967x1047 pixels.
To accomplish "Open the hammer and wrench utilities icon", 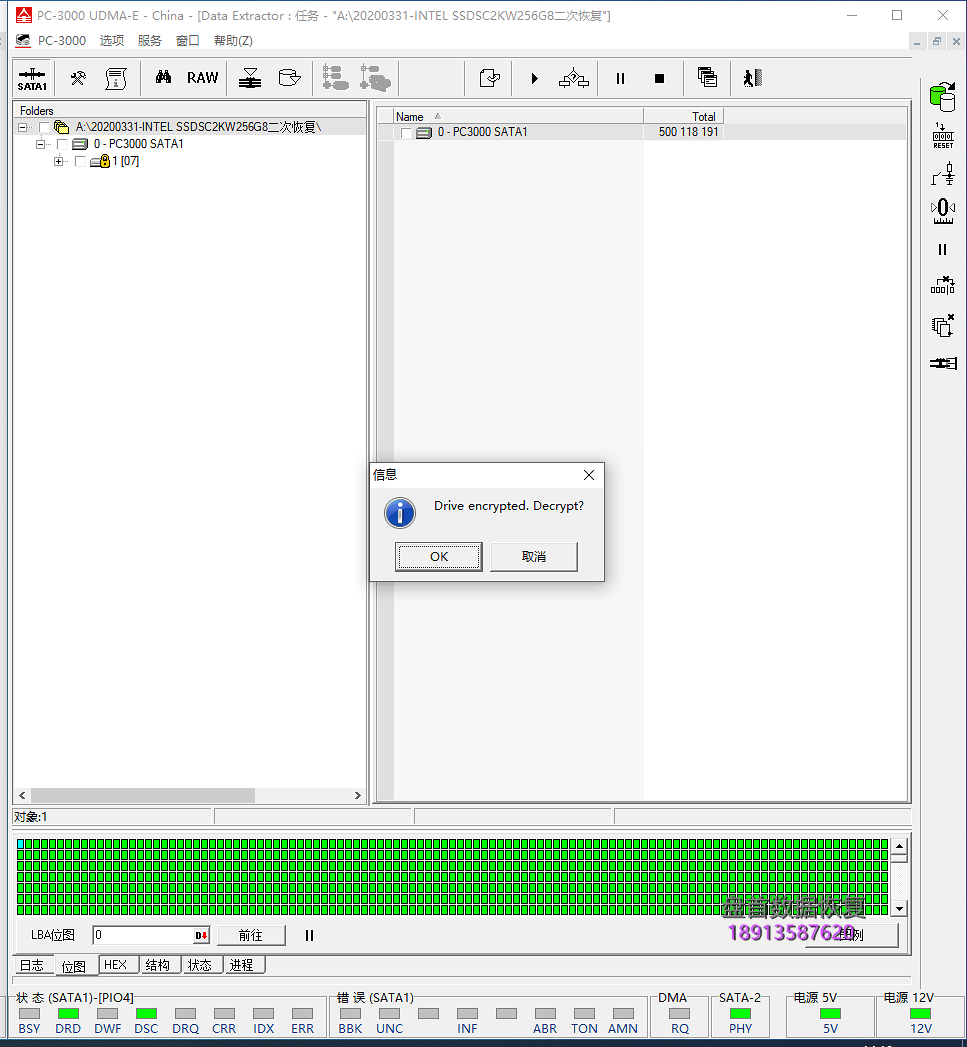I will [x=78, y=79].
